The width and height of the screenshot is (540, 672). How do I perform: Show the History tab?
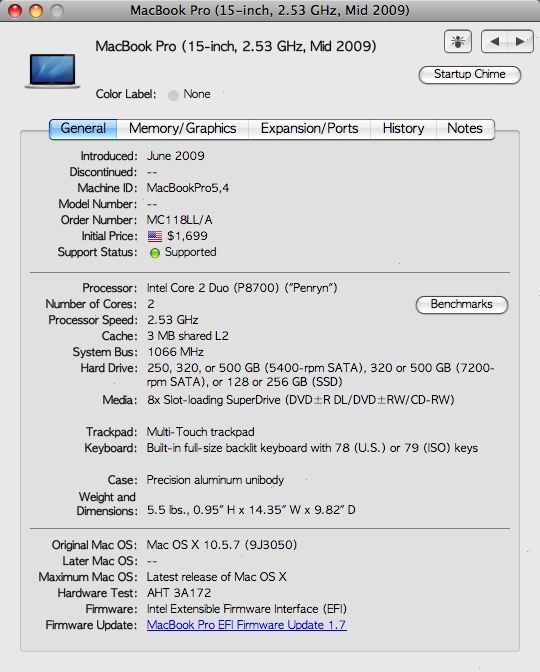(403, 129)
